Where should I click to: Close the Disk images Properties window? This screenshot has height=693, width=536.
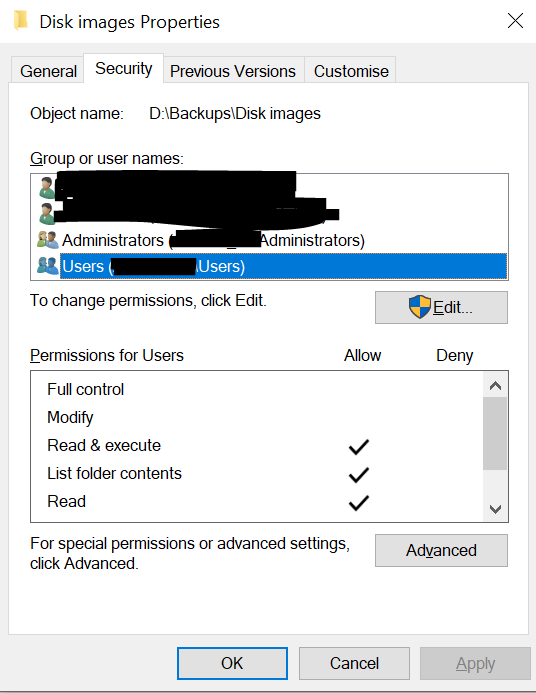click(x=515, y=21)
